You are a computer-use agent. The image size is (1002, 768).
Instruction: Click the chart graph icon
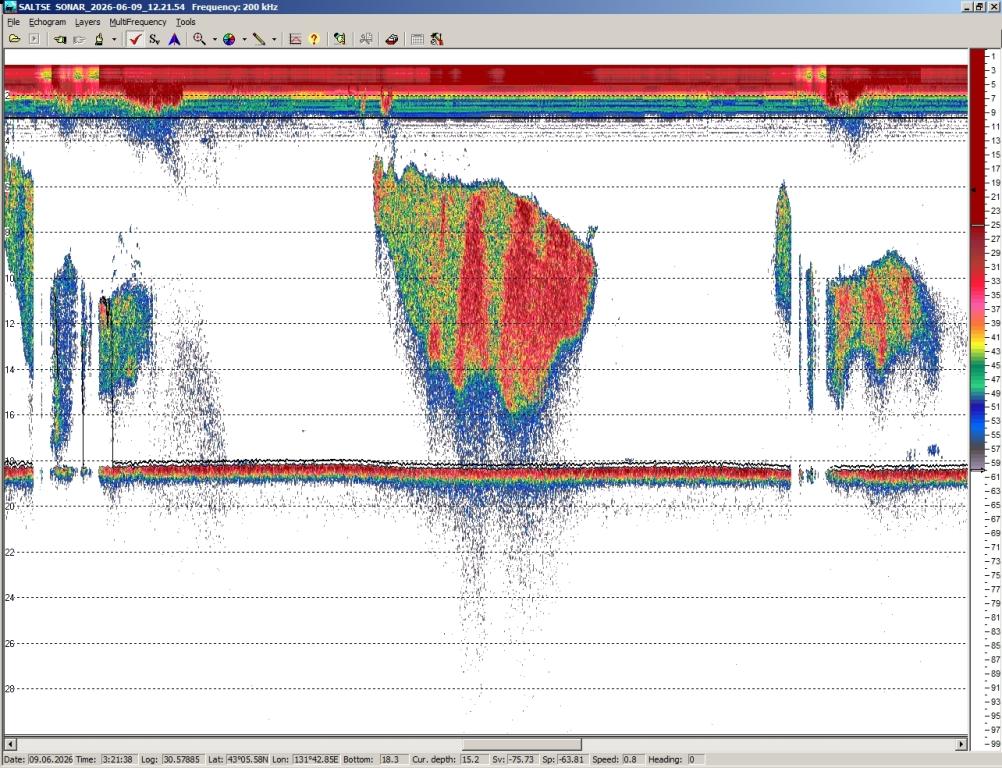point(295,39)
